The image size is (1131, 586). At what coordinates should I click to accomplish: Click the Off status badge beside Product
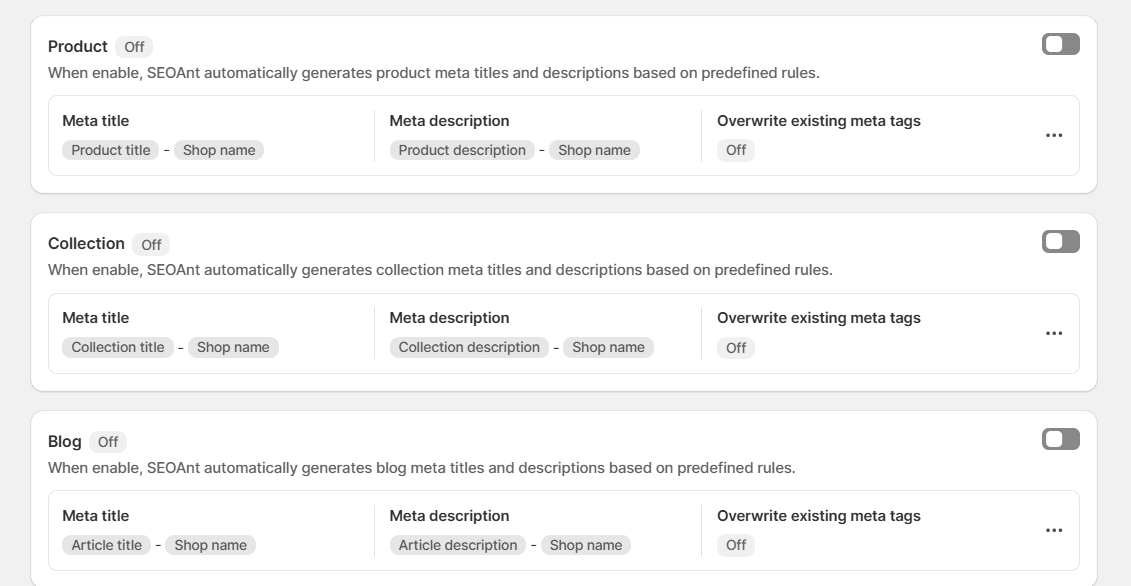[134, 47]
